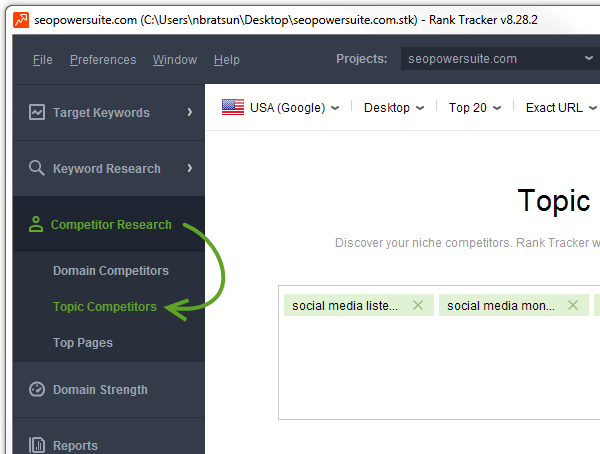Open the Exact URL dropdown
Viewport: 600px width, 454px height.
click(561, 108)
